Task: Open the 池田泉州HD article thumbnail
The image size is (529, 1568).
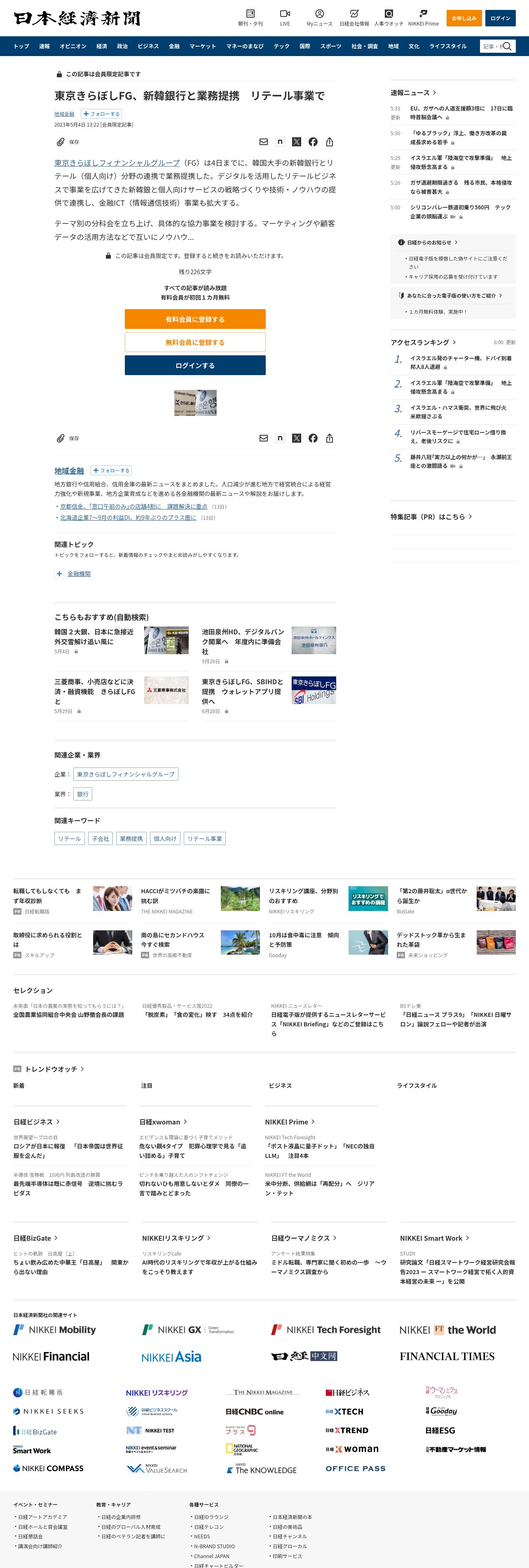Action: pos(314,640)
